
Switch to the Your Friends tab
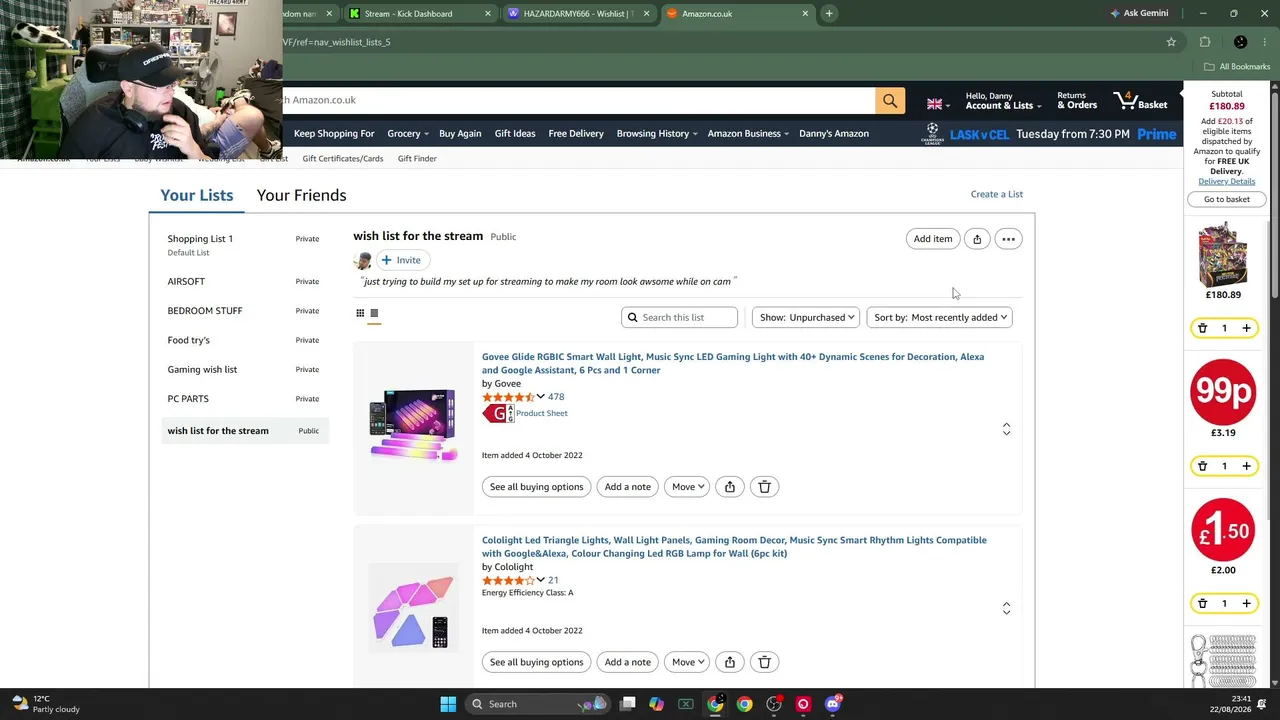click(301, 195)
